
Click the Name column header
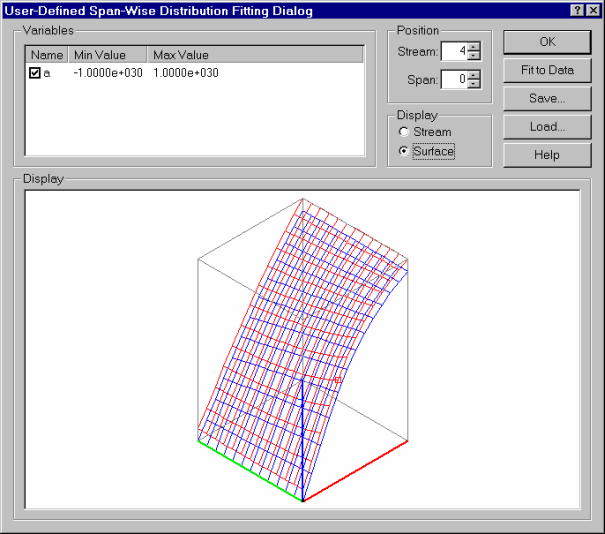coord(47,55)
